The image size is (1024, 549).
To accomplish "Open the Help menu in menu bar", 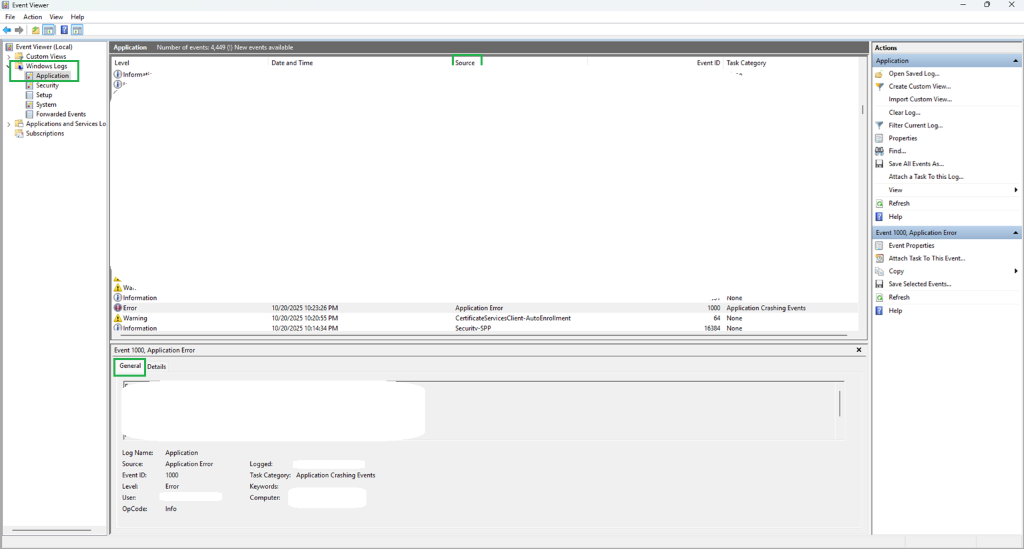I will point(77,17).
